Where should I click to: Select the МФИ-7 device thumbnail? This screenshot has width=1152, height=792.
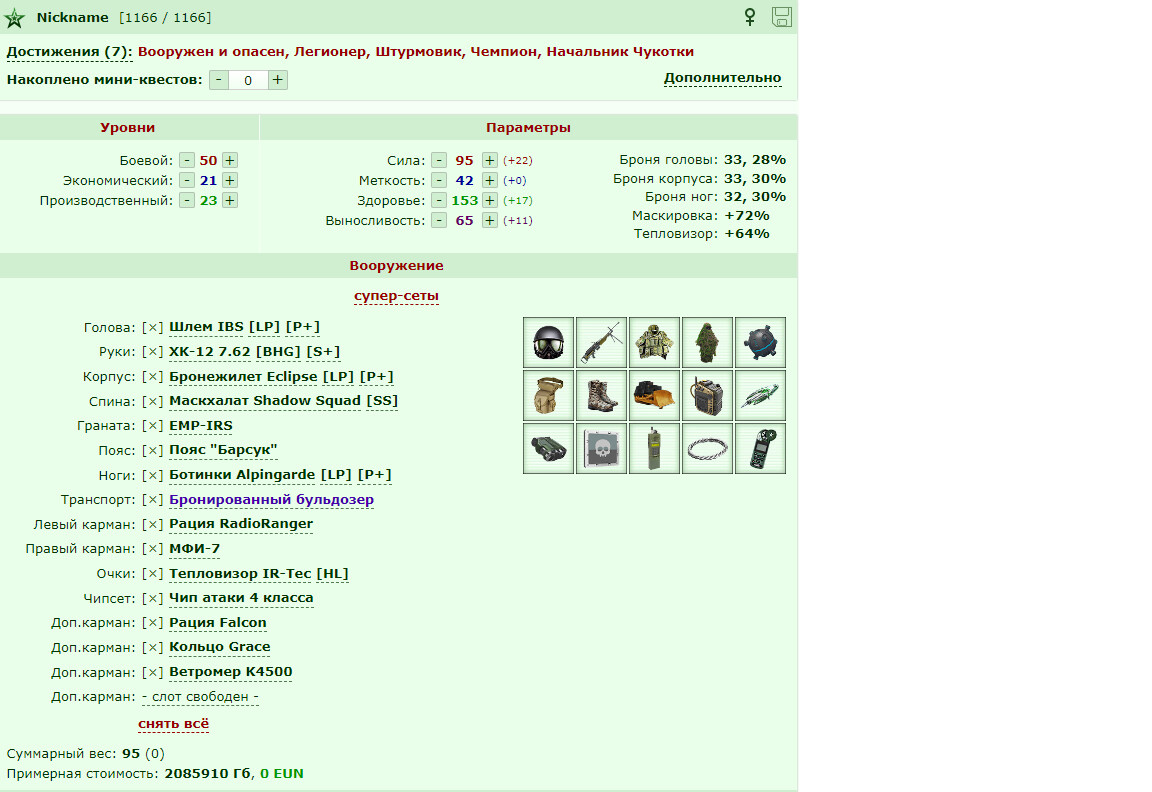pyautogui.click(x=760, y=395)
